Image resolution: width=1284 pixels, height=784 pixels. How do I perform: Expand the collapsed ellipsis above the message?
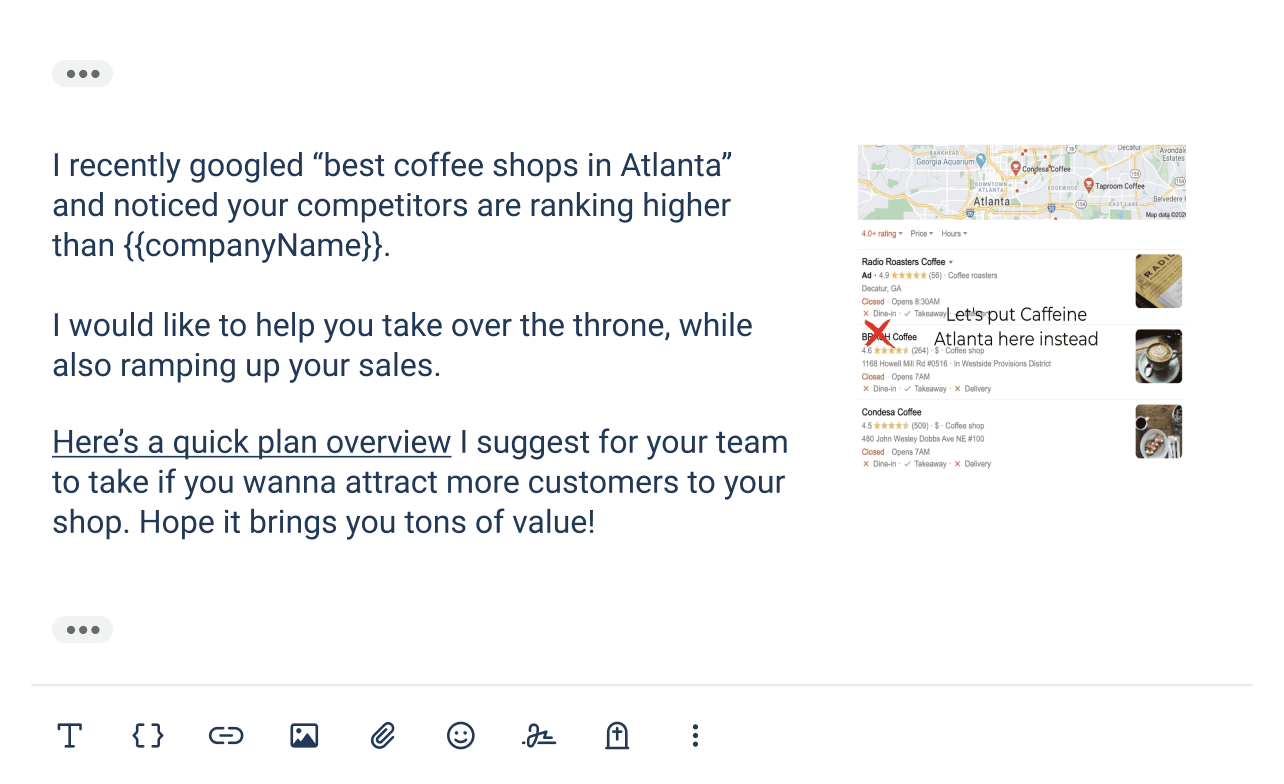click(82, 74)
